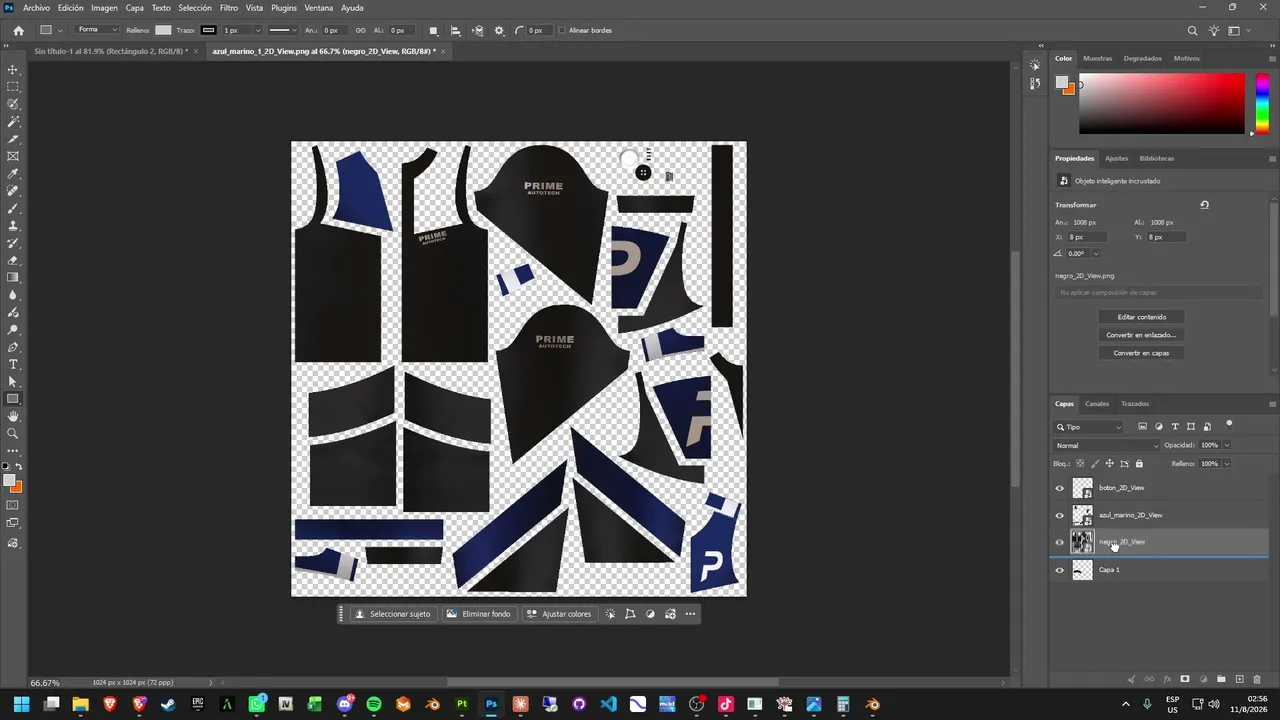Open the Ventana menu
The height and width of the screenshot is (720, 1280).
pyautogui.click(x=318, y=8)
